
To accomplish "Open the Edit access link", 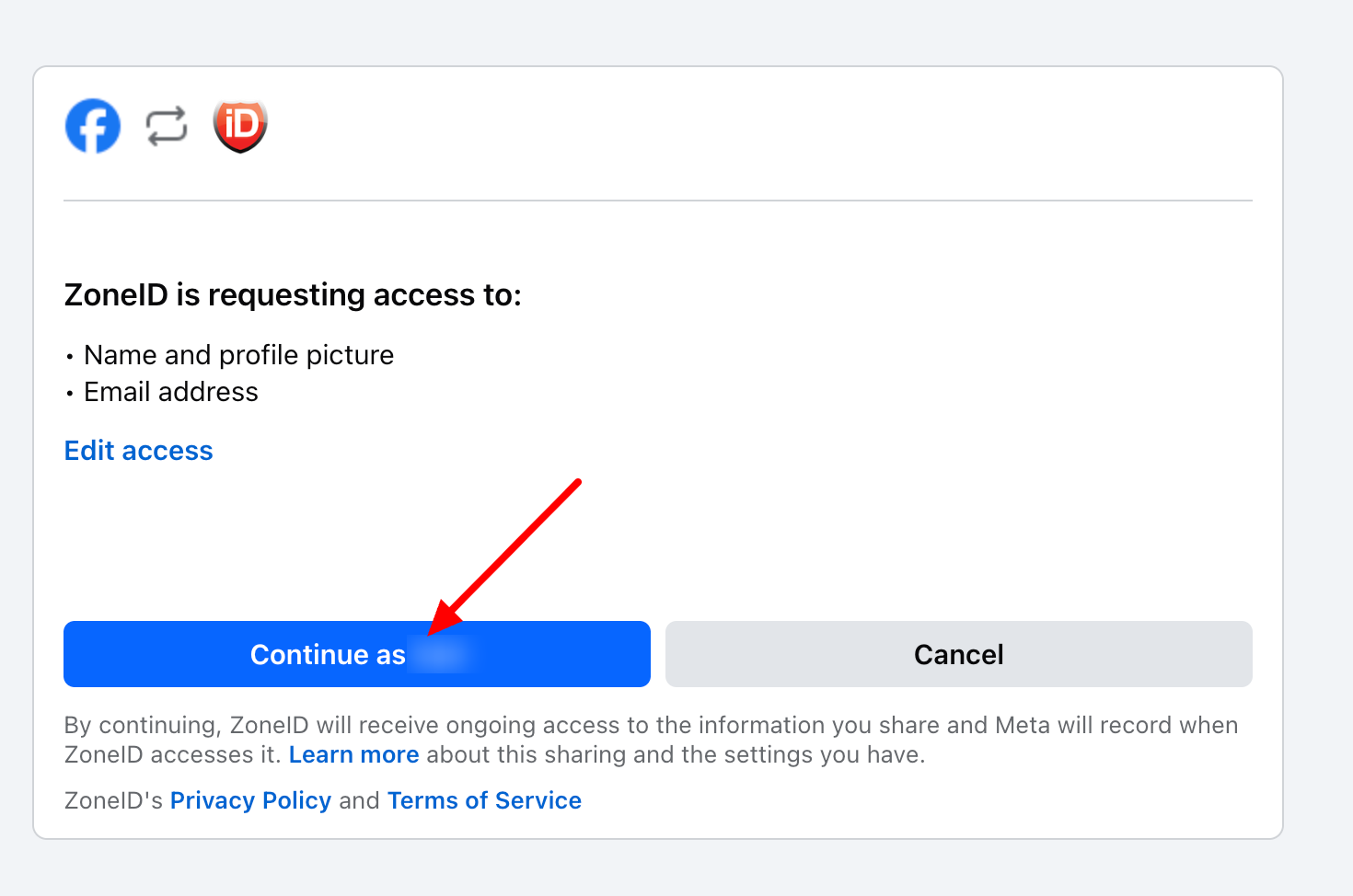I will click(139, 451).
